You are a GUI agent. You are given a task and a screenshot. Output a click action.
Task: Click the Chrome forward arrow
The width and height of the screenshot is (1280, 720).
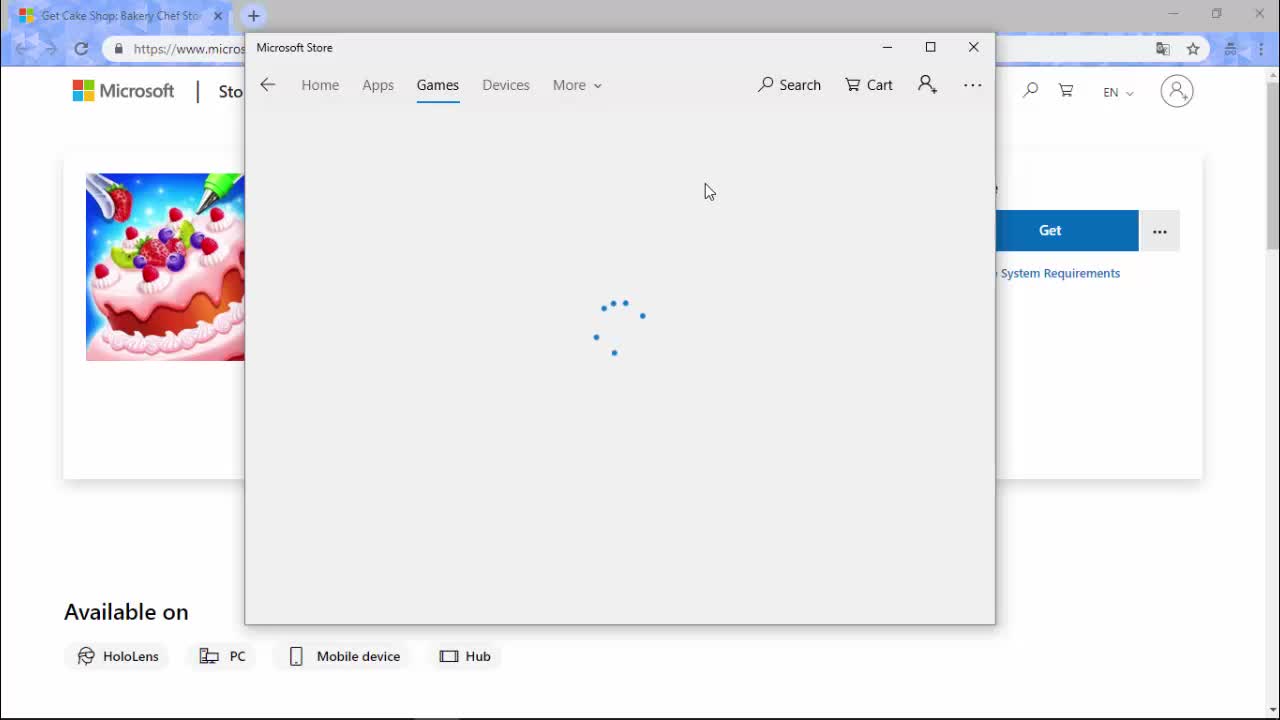(51, 48)
